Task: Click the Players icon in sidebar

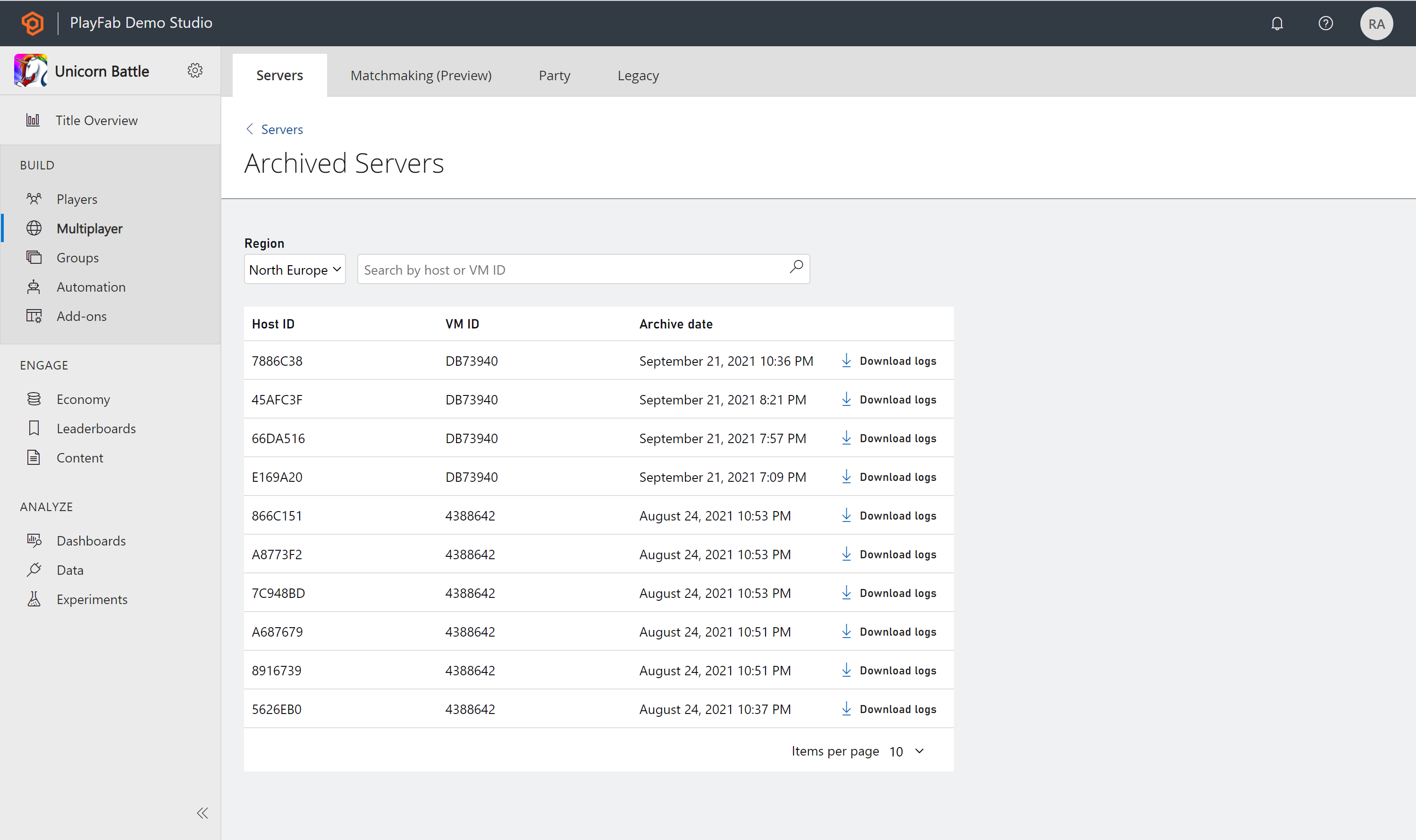Action: [34, 198]
